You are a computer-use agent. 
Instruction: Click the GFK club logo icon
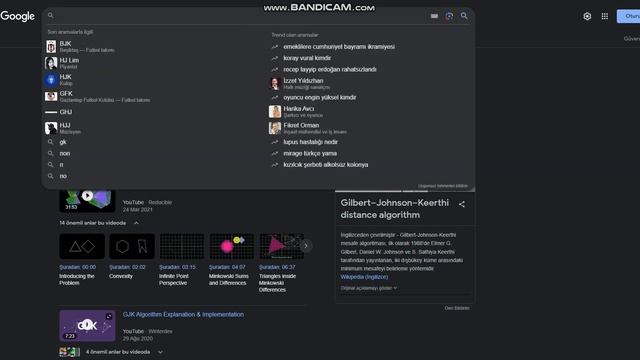(x=51, y=96)
